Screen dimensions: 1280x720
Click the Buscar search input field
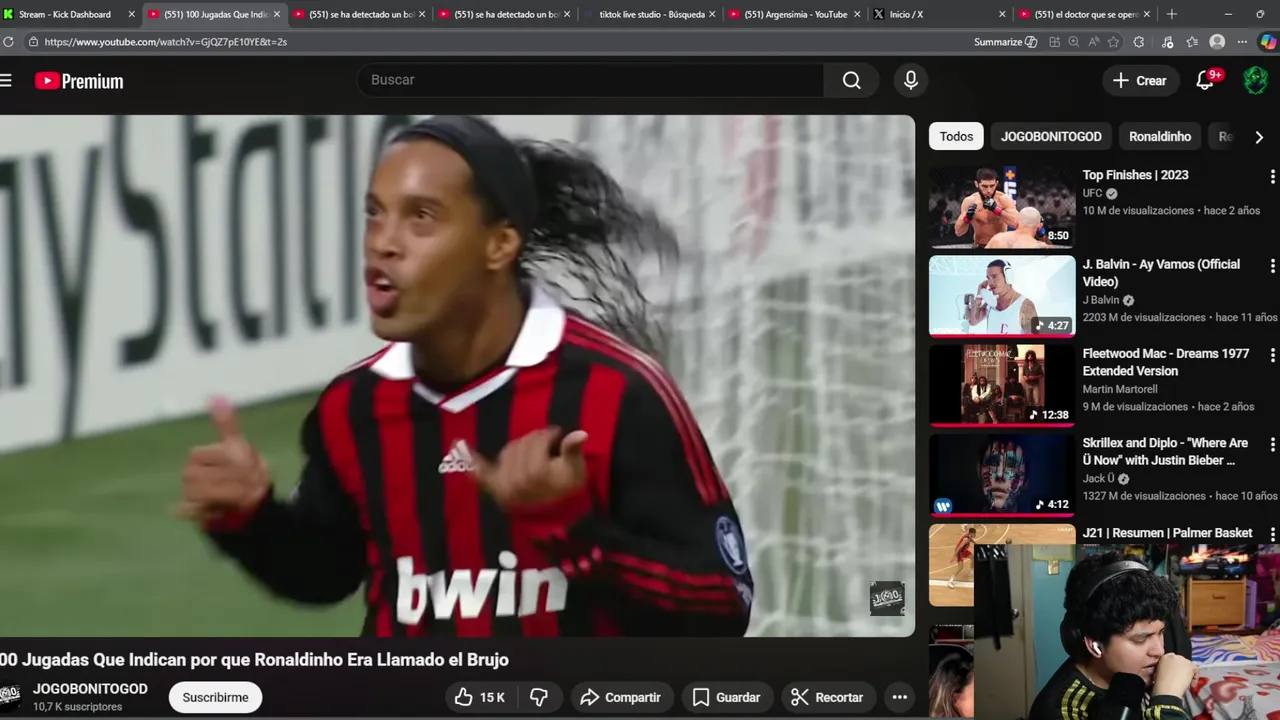(590, 80)
